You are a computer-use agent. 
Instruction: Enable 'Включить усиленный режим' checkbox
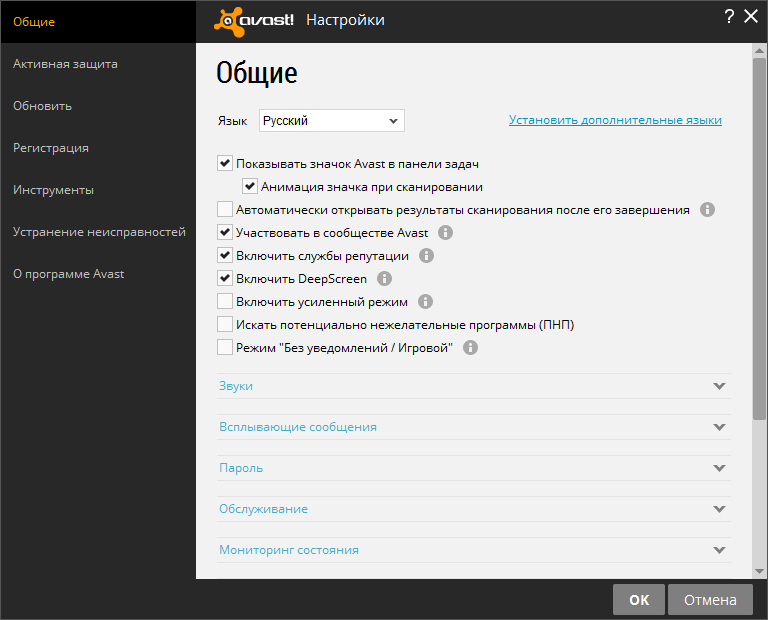pos(225,302)
